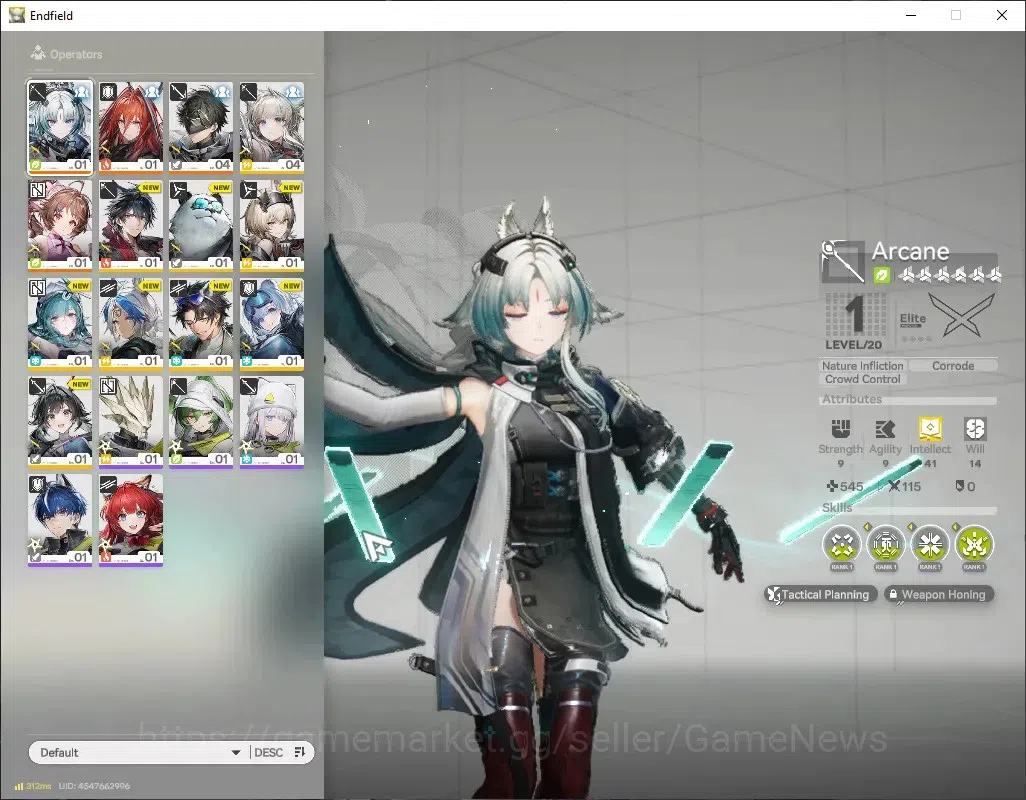Click the Attributes section header

click(851, 399)
